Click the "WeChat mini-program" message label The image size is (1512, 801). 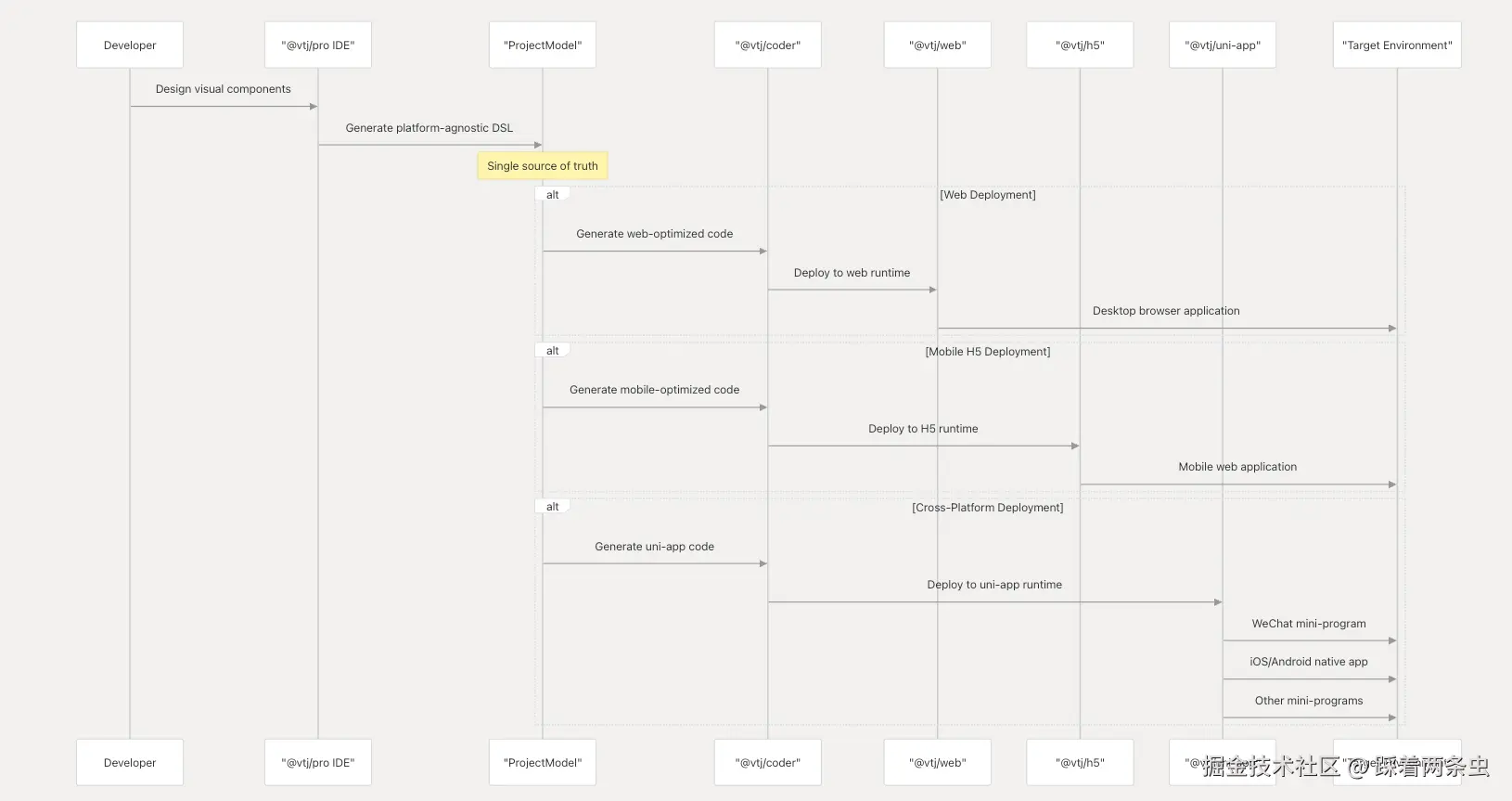[1309, 624]
